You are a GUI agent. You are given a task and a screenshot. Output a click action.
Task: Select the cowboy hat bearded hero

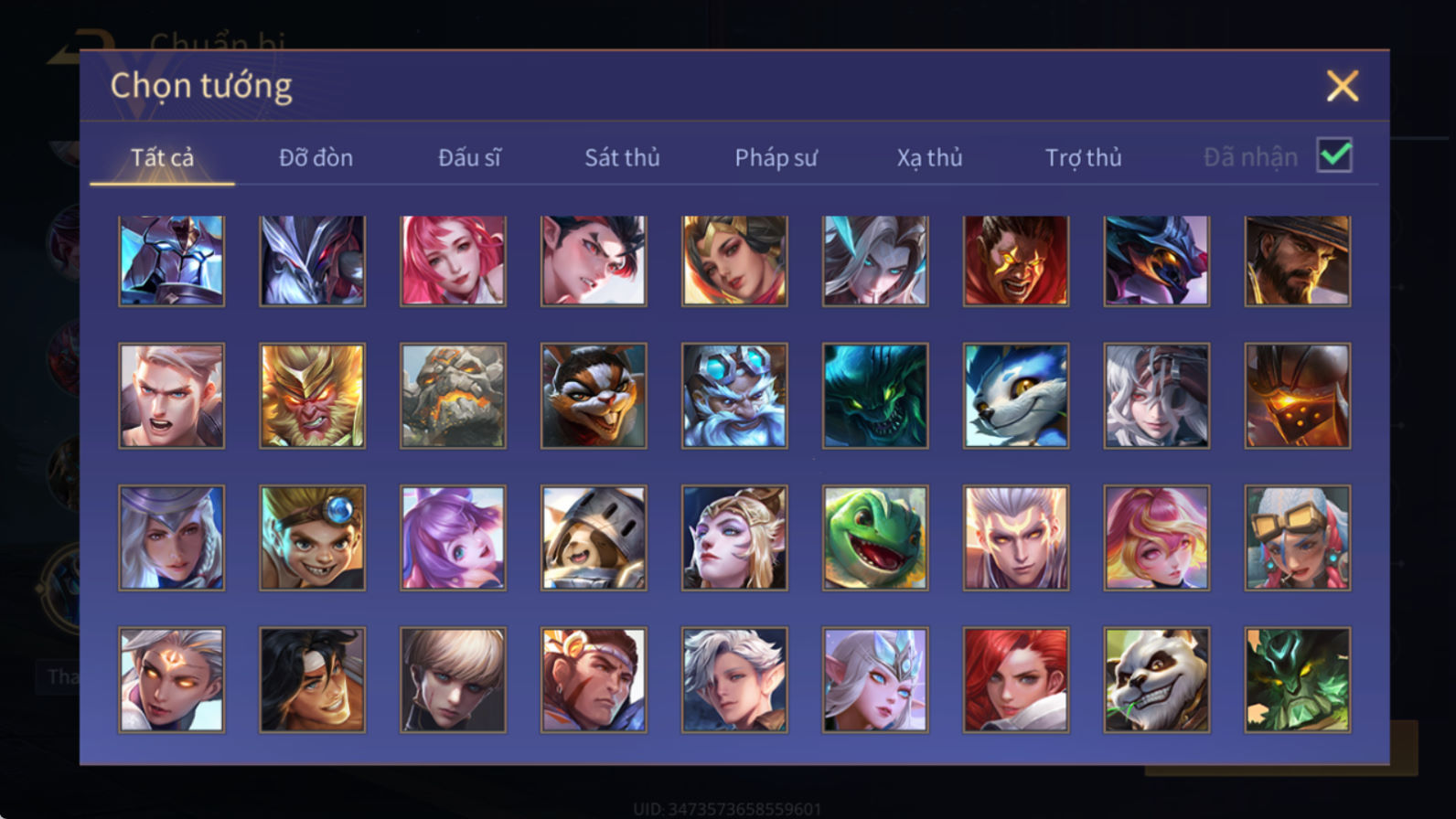tap(1297, 261)
